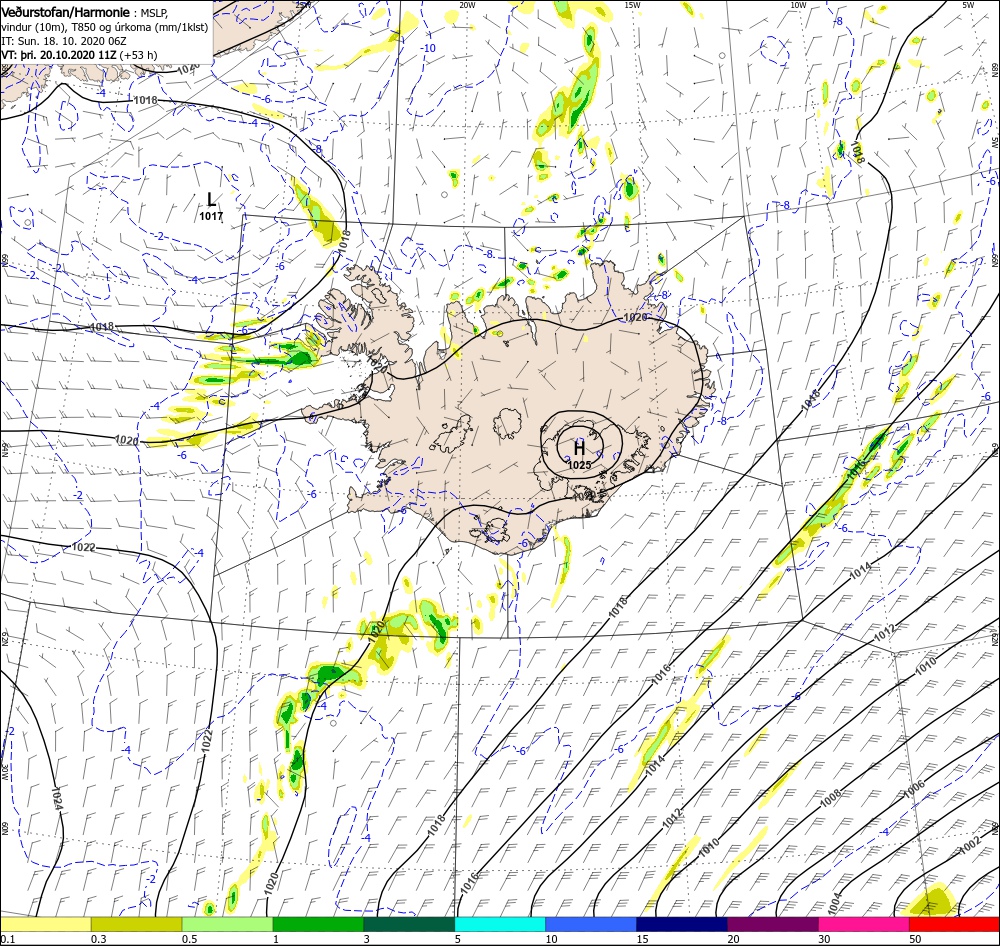1000x946 pixels.
Task: Click the 1002 isobar label
Action: [971, 843]
